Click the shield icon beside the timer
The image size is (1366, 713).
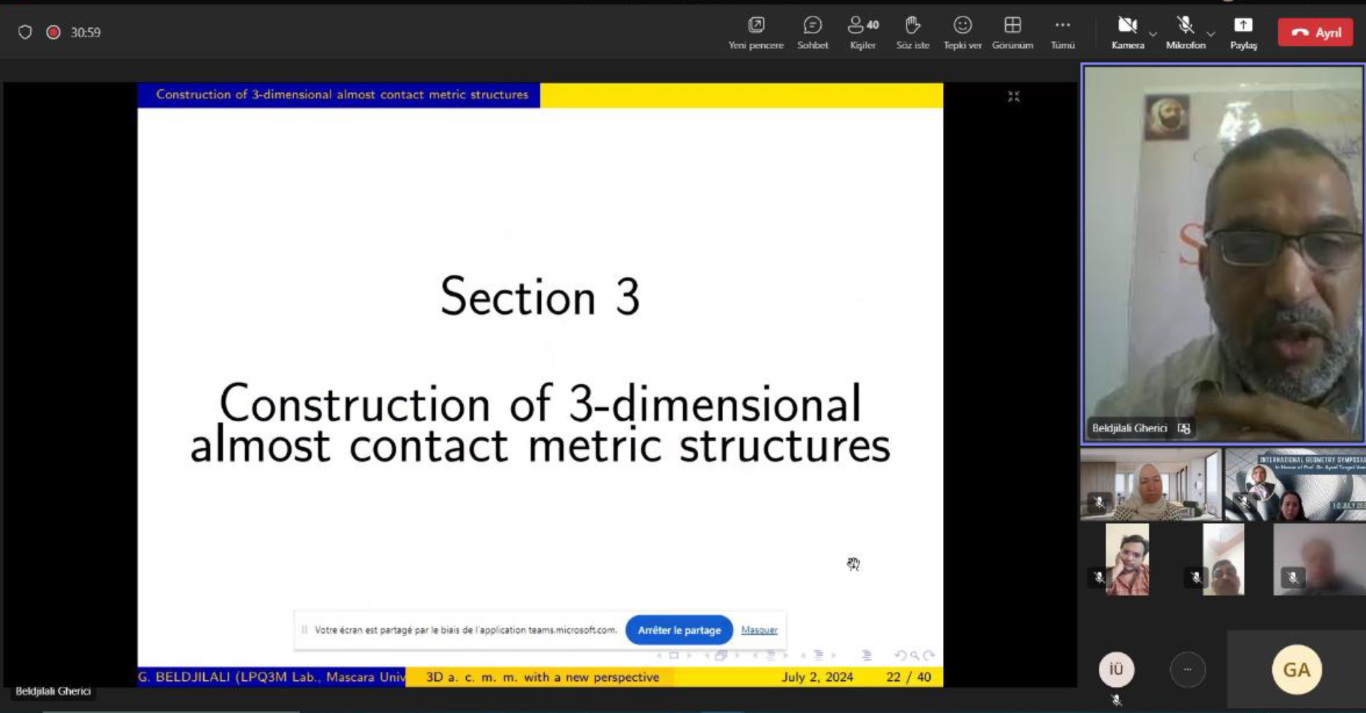point(25,32)
